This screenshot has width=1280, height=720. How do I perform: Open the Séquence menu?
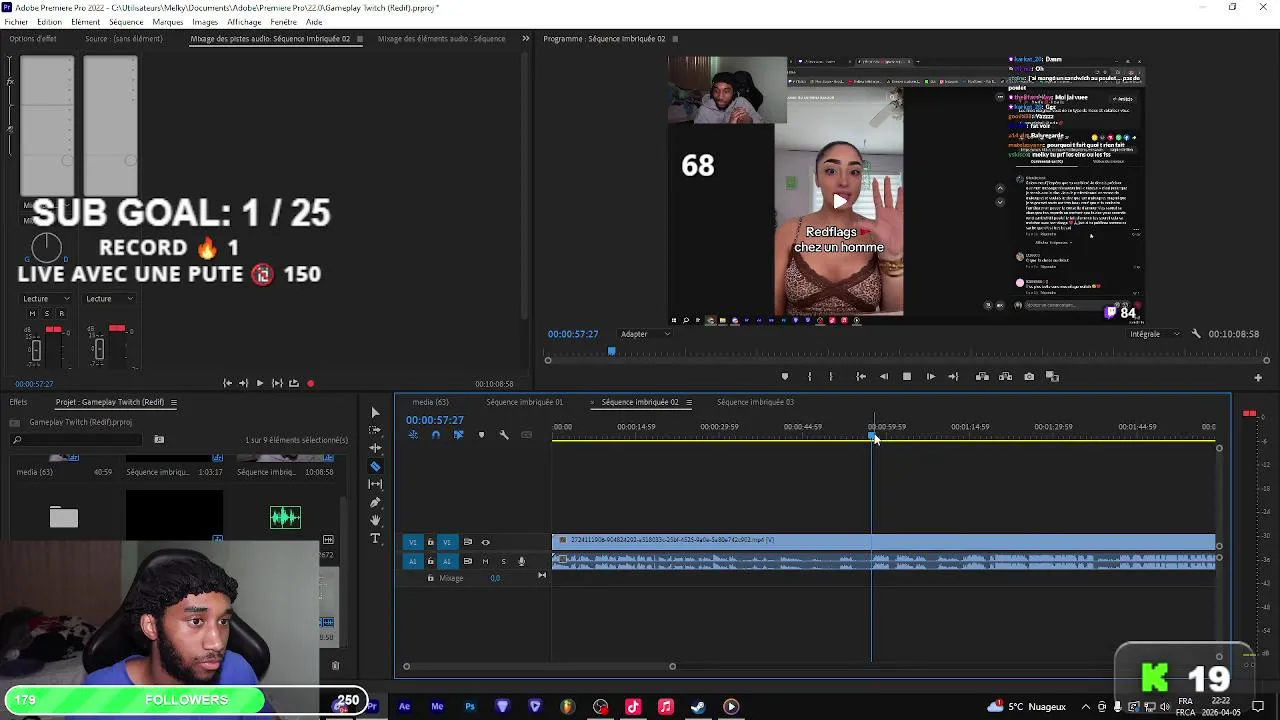pos(126,22)
